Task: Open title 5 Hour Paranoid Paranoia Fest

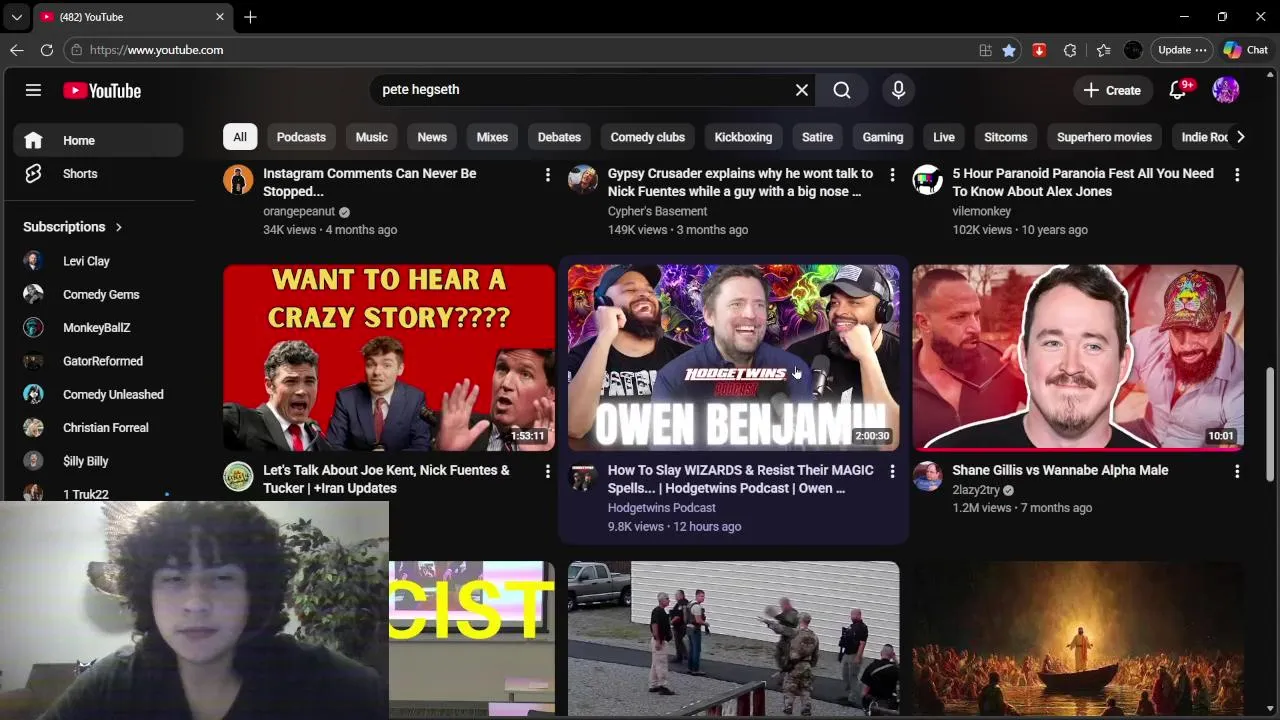Action: click(x=1083, y=182)
